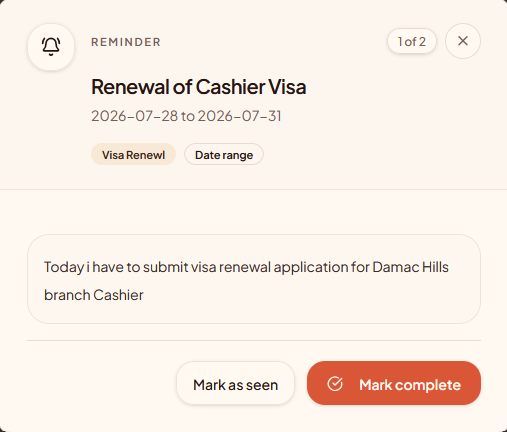Click the word Visa in the title

pos(288,87)
